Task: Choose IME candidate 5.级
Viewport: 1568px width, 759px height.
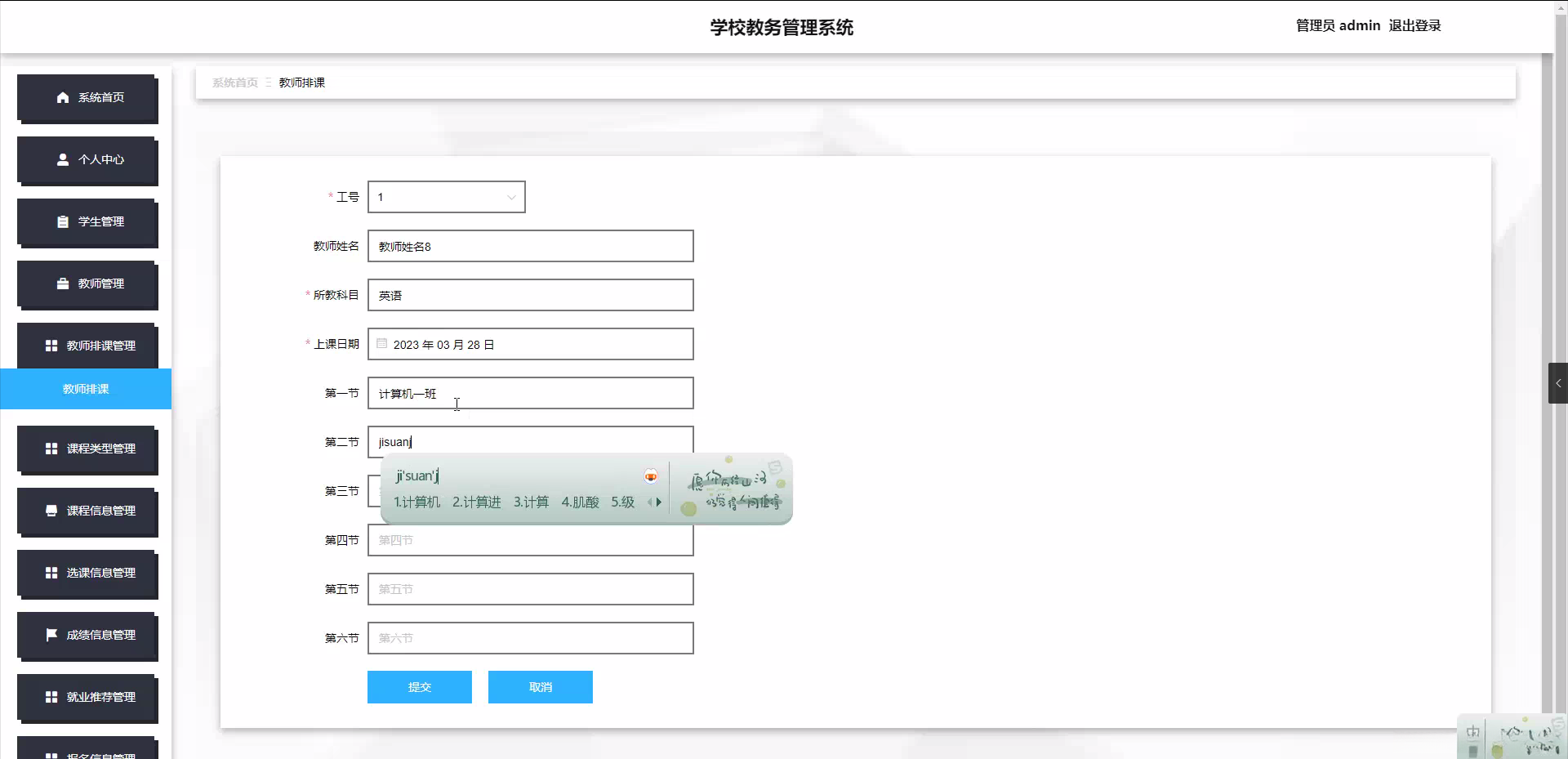Action: coord(622,502)
